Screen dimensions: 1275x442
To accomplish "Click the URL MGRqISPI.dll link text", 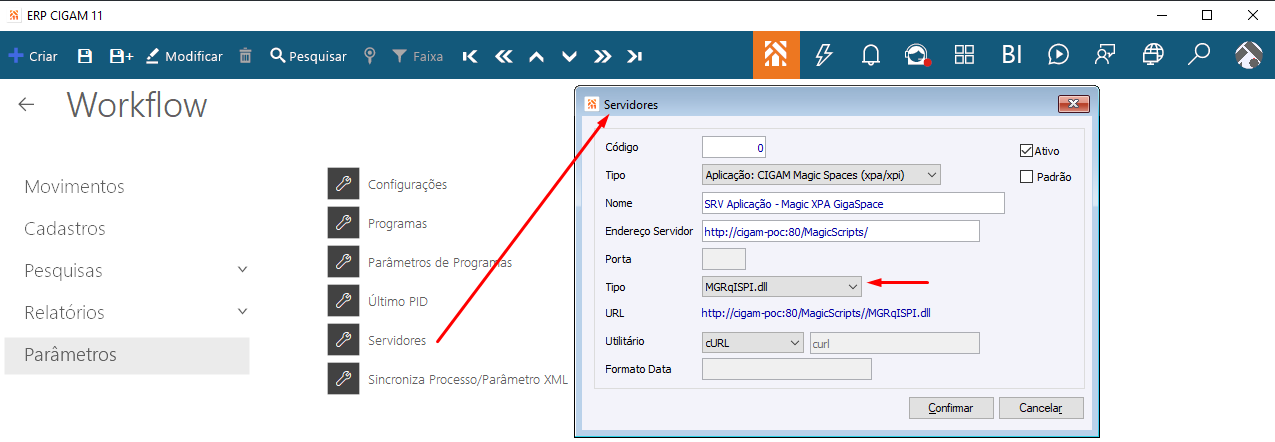I will pos(816,313).
